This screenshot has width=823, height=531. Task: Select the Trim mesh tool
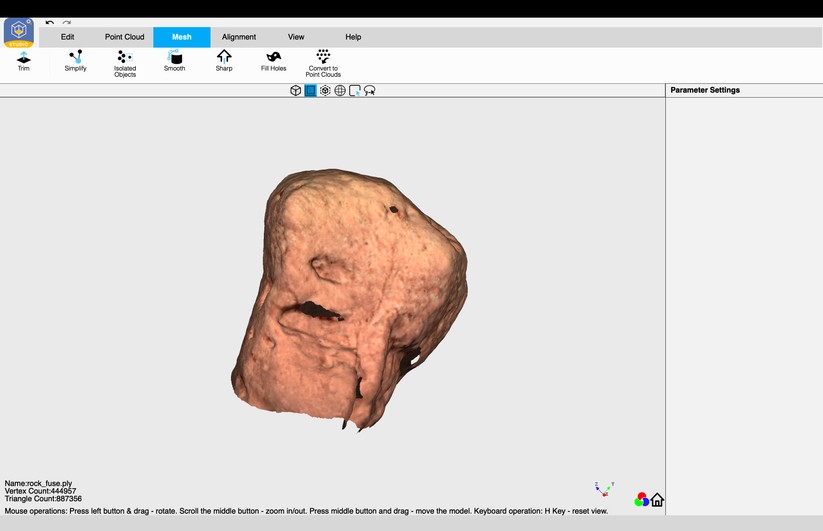(24, 61)
